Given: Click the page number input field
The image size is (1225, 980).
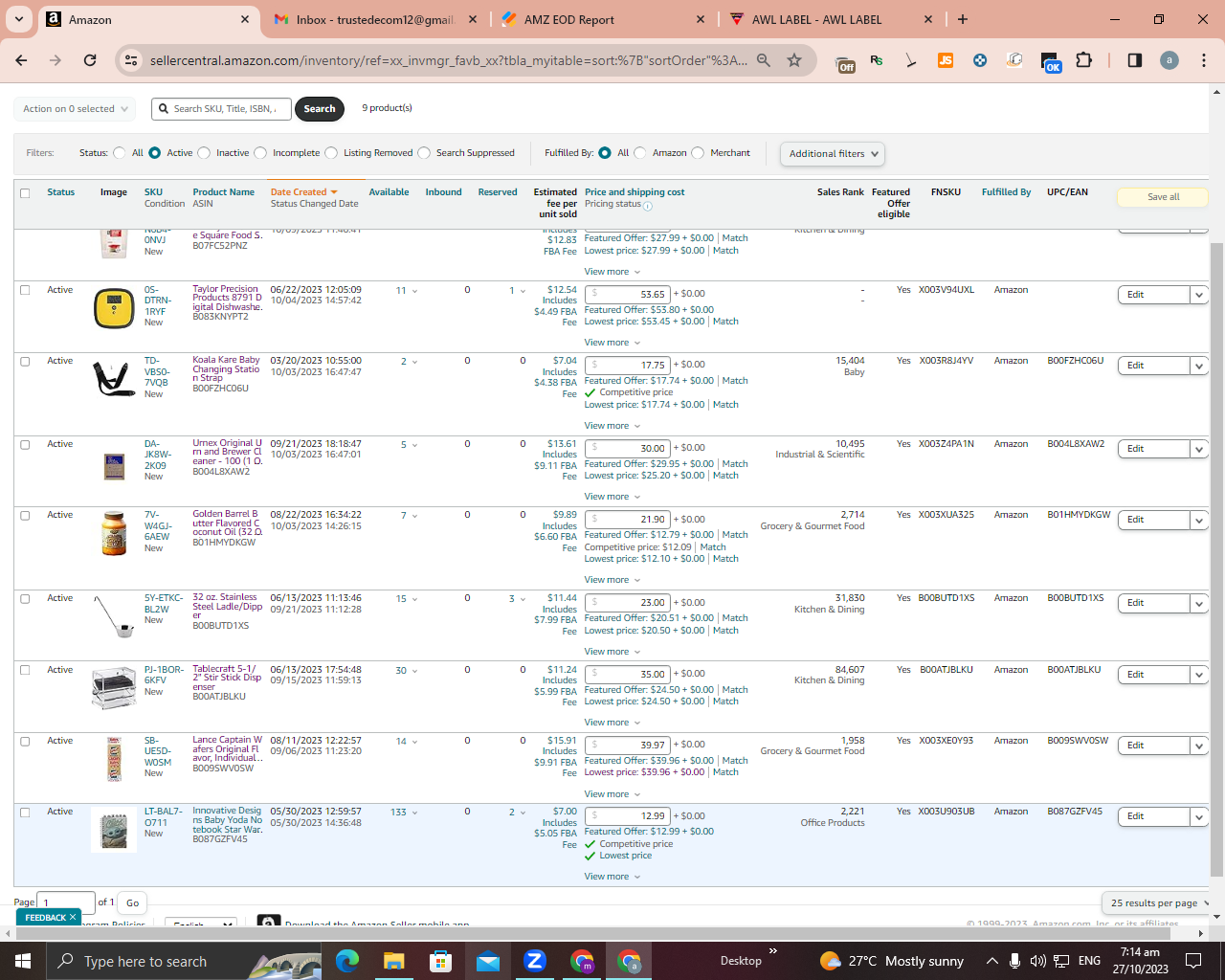Looking at the screenshot, I should point(66,902).
